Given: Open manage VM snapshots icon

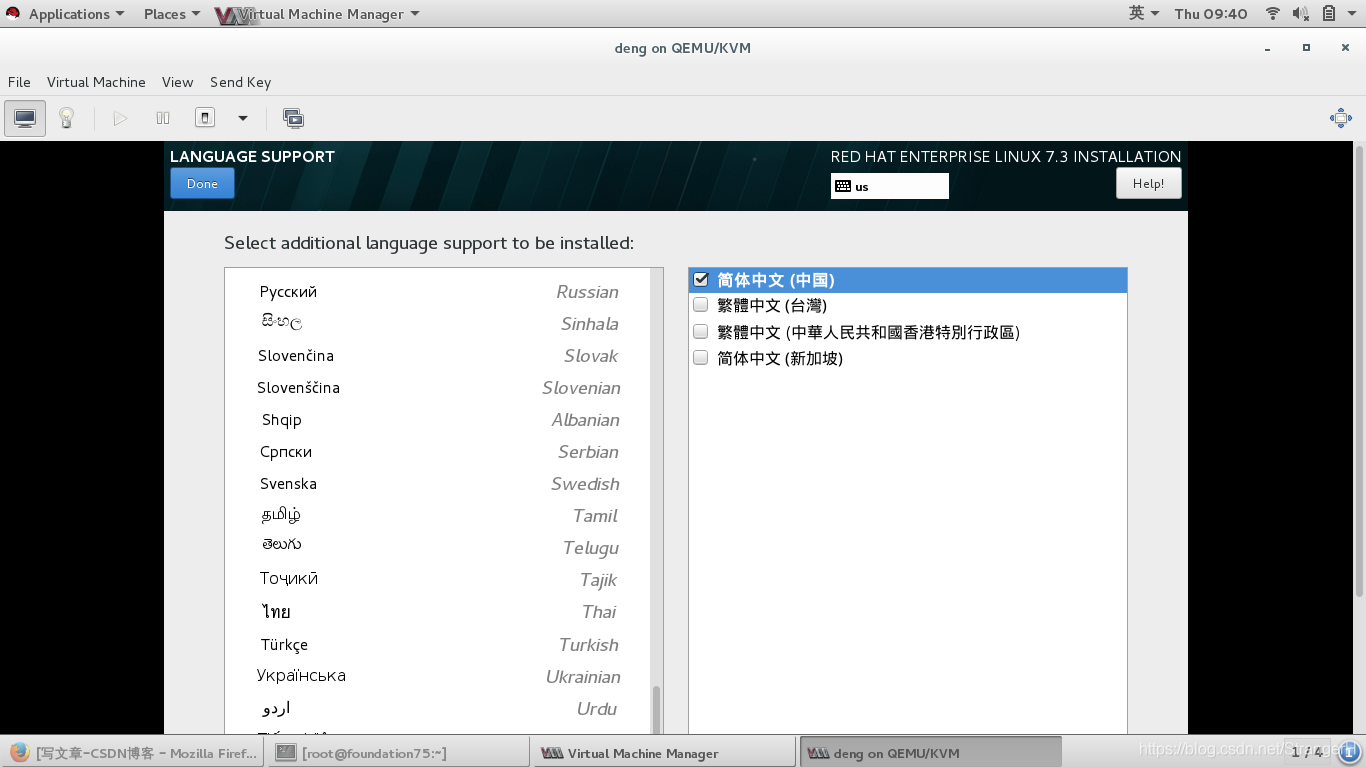Looking at the screenshot, I should click(293, 118).
